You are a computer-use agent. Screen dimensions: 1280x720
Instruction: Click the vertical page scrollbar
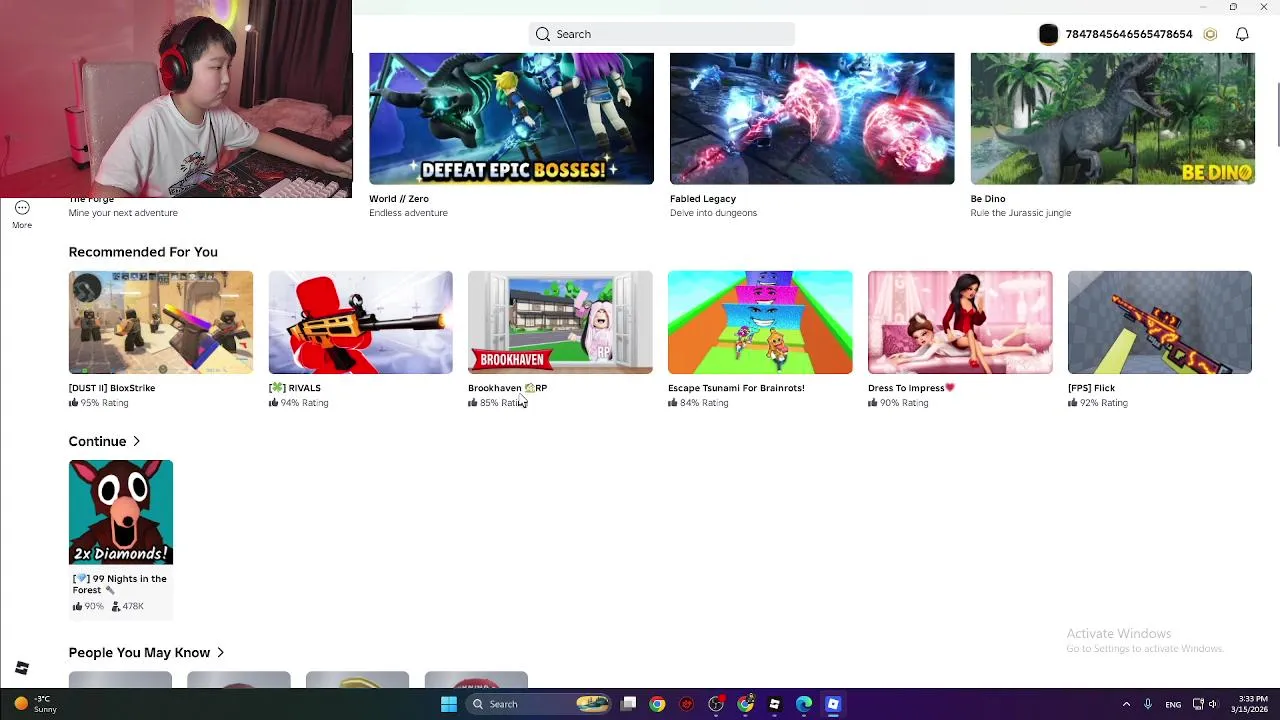pos(1276,116)
